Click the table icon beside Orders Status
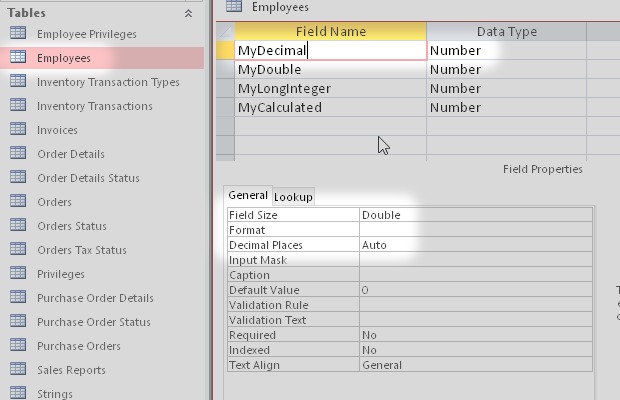 click(x=18, y=226)
